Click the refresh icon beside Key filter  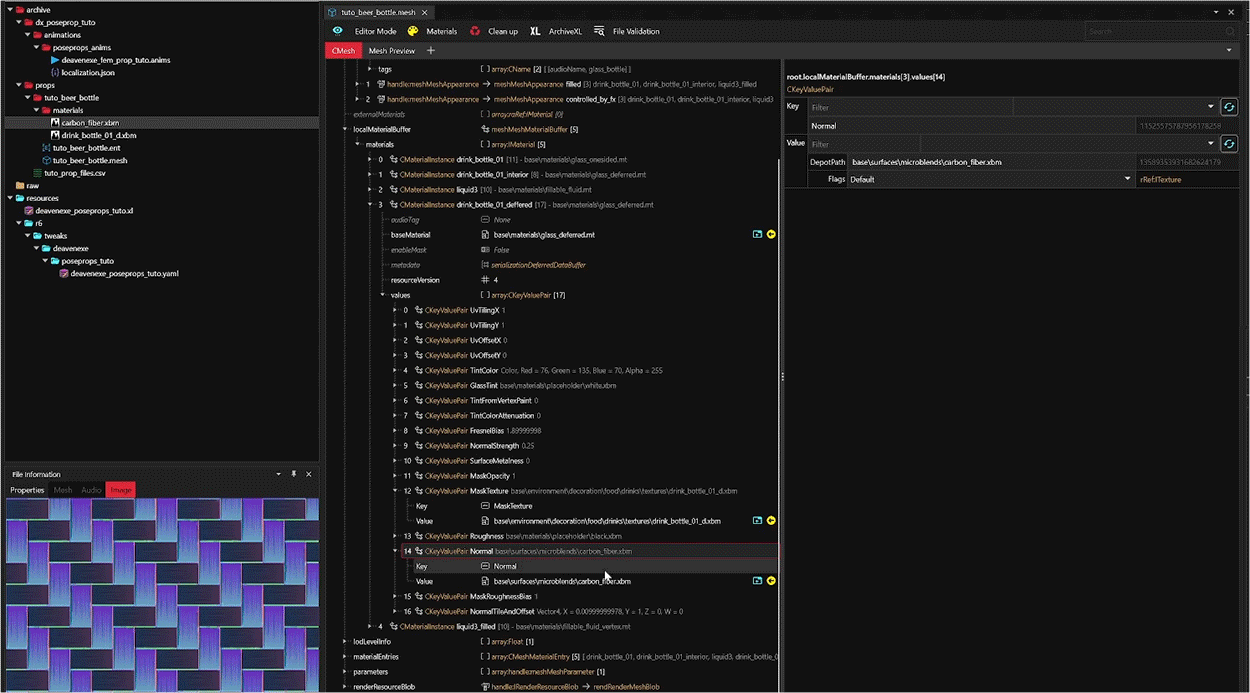point(1229,107)
